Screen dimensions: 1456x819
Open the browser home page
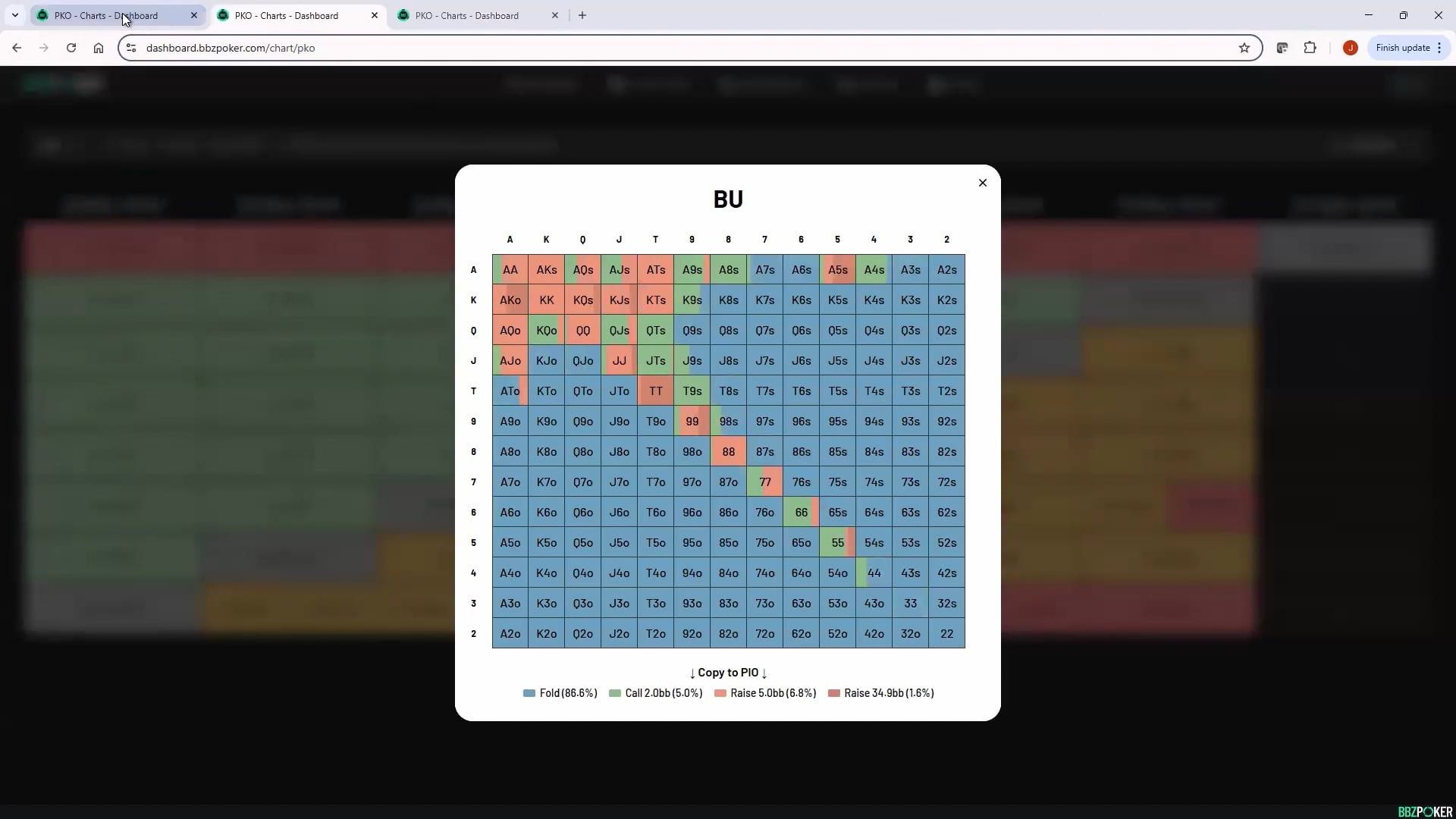(x=98, y=47)
